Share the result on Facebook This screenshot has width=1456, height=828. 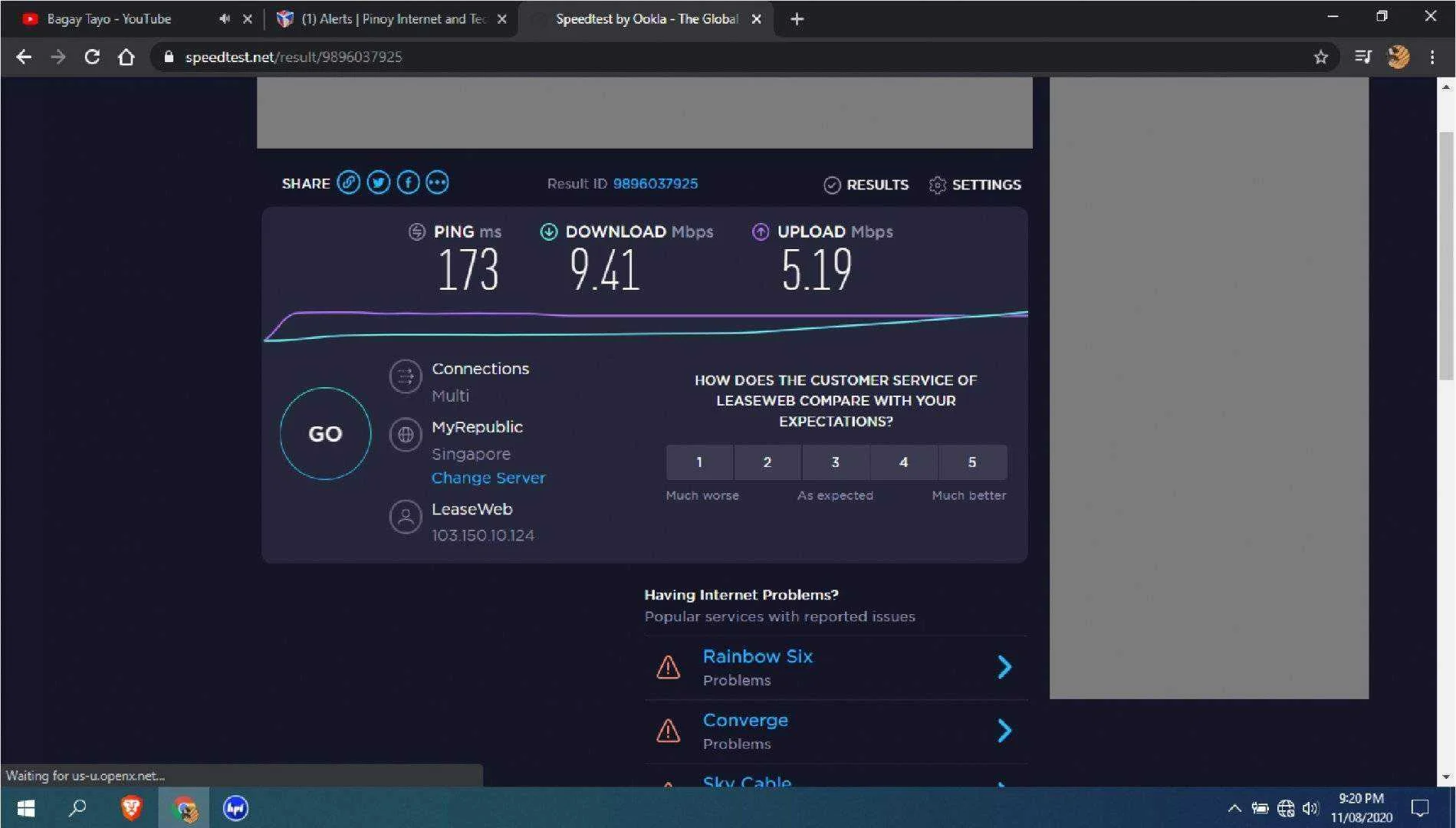point(408,182)
